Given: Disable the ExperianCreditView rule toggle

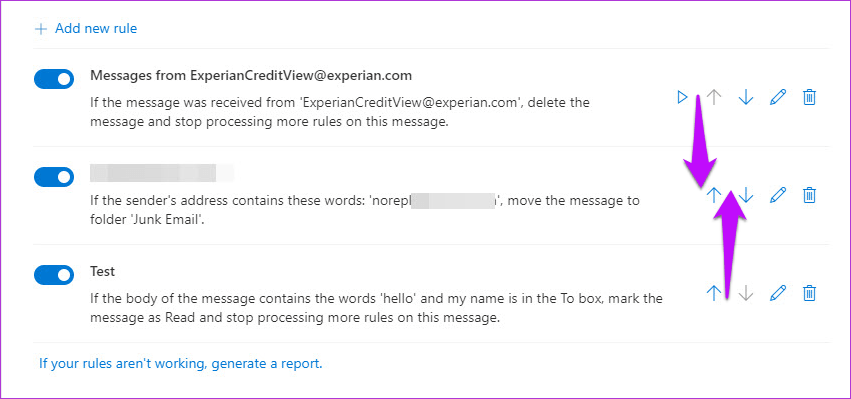Looking at the screenshot, I should click(54, 79).
